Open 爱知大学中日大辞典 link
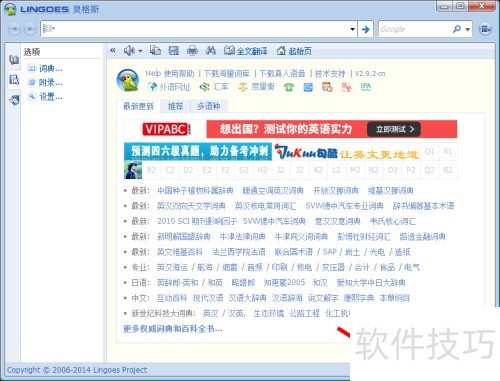This screenshot has width=500, height=381. 371,283
